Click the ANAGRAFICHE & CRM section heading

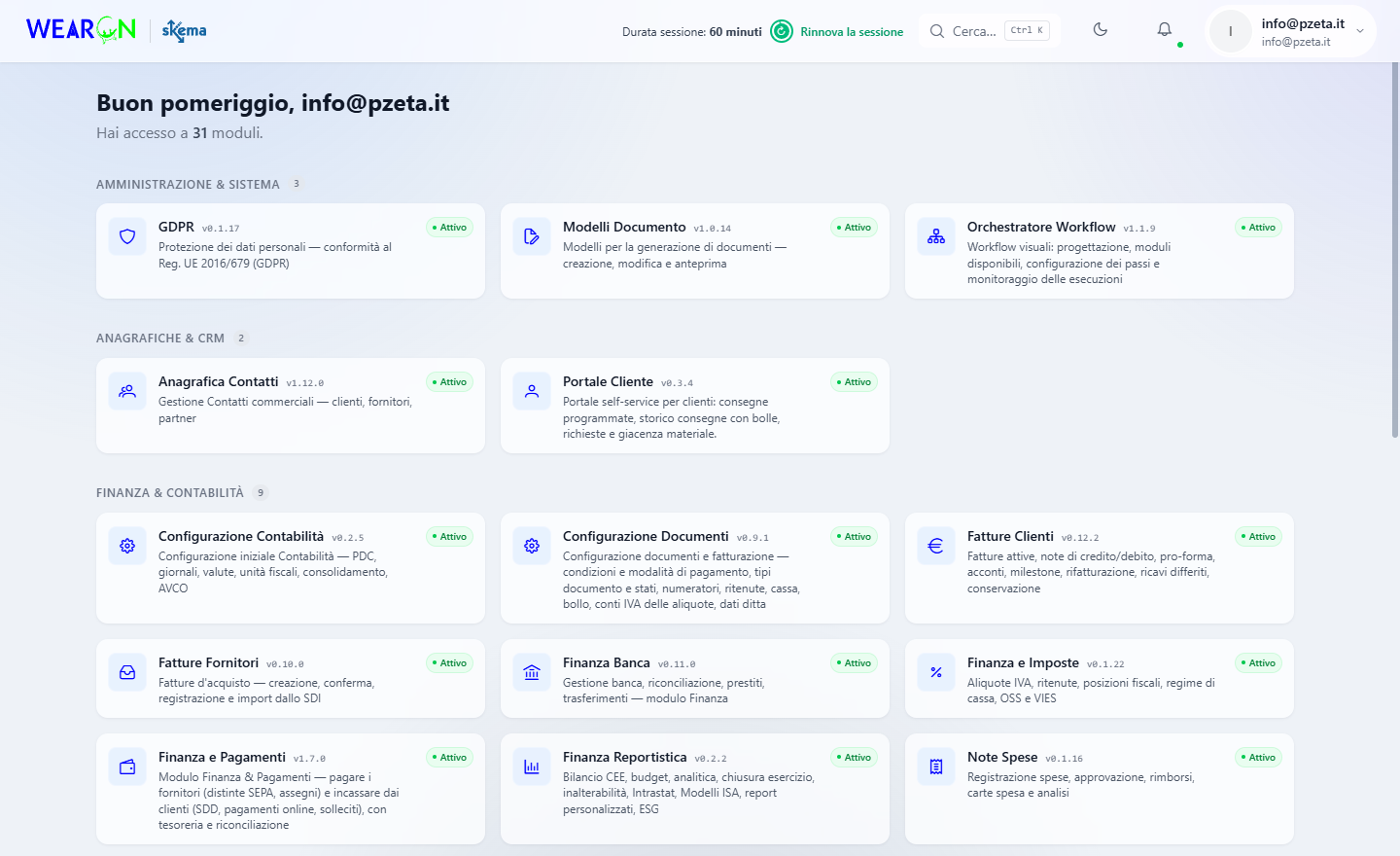point(160,339)
